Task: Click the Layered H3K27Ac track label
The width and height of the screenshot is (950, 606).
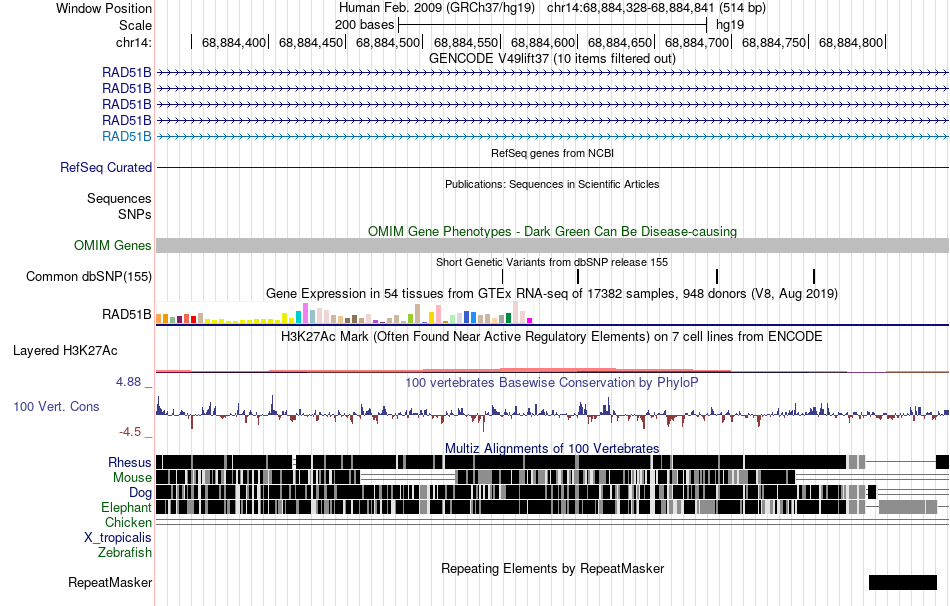Action: point(65,350)
